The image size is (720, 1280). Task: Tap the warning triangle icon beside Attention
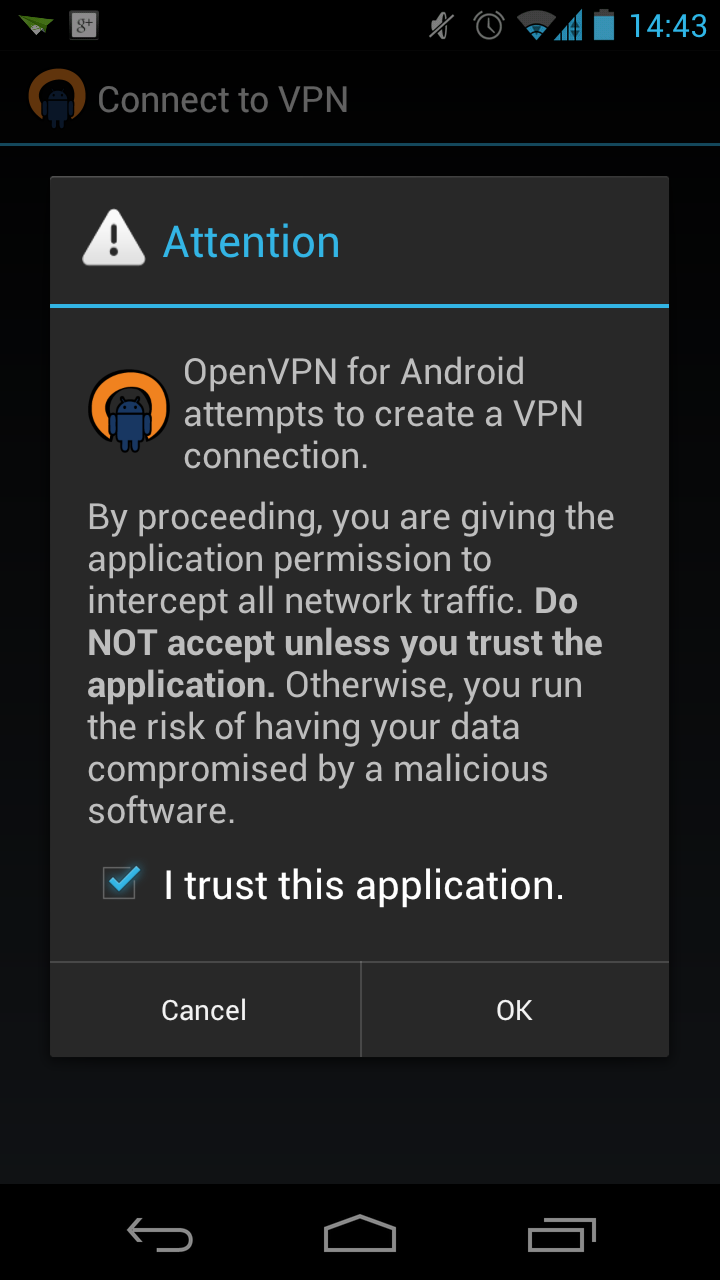[x=113, y=238]
